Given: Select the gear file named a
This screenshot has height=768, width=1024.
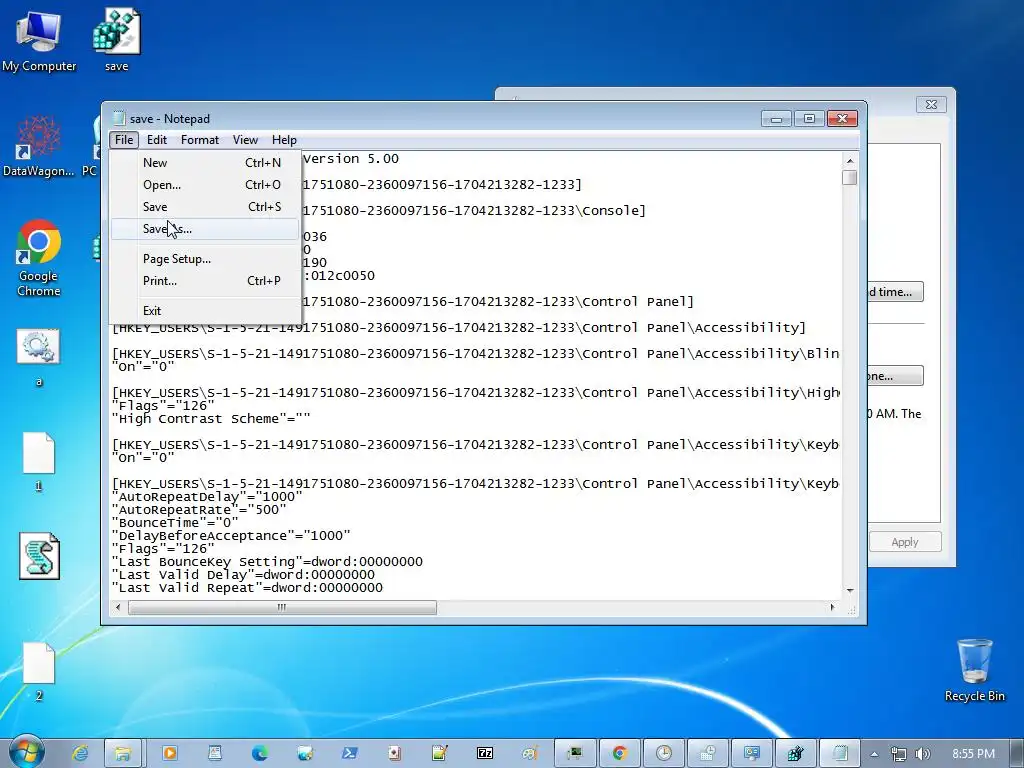Looking at the screenshot, I should 39,358.
